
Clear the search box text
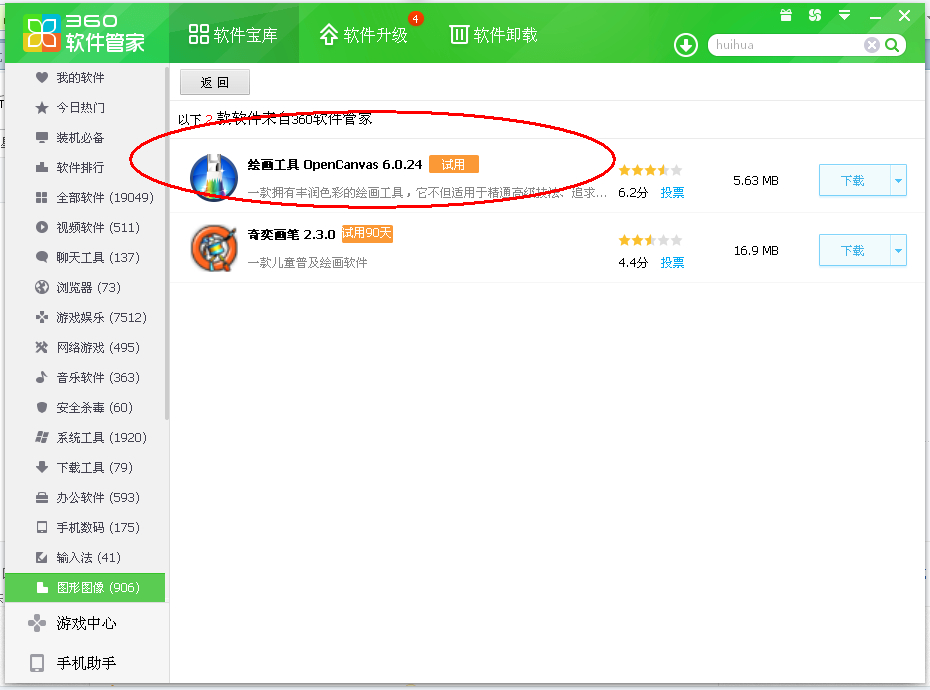tap(871, 45)
